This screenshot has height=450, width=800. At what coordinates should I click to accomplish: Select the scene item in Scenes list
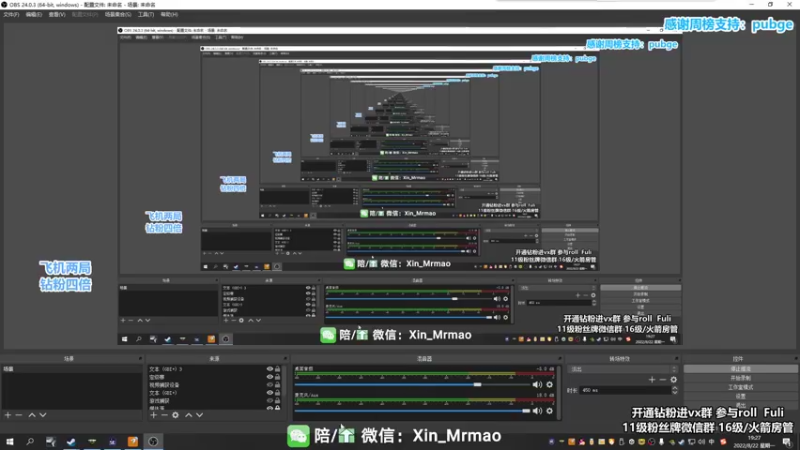tap(71, 369)
